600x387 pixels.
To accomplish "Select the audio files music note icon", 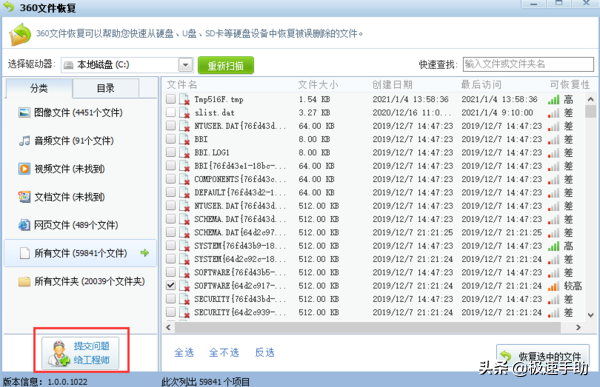I will (24, 141).
